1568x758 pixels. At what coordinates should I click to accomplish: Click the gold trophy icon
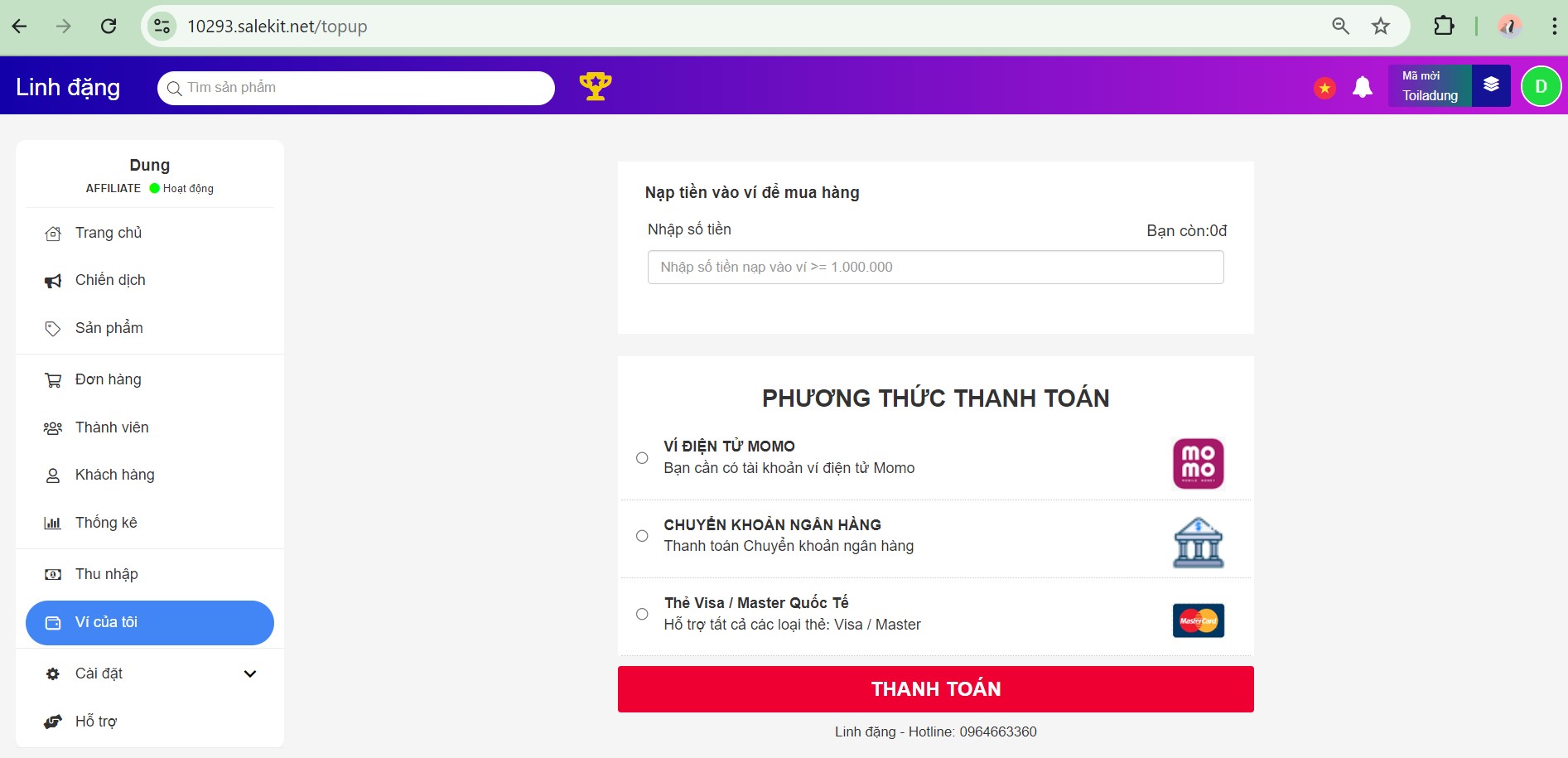pos(595,86)
